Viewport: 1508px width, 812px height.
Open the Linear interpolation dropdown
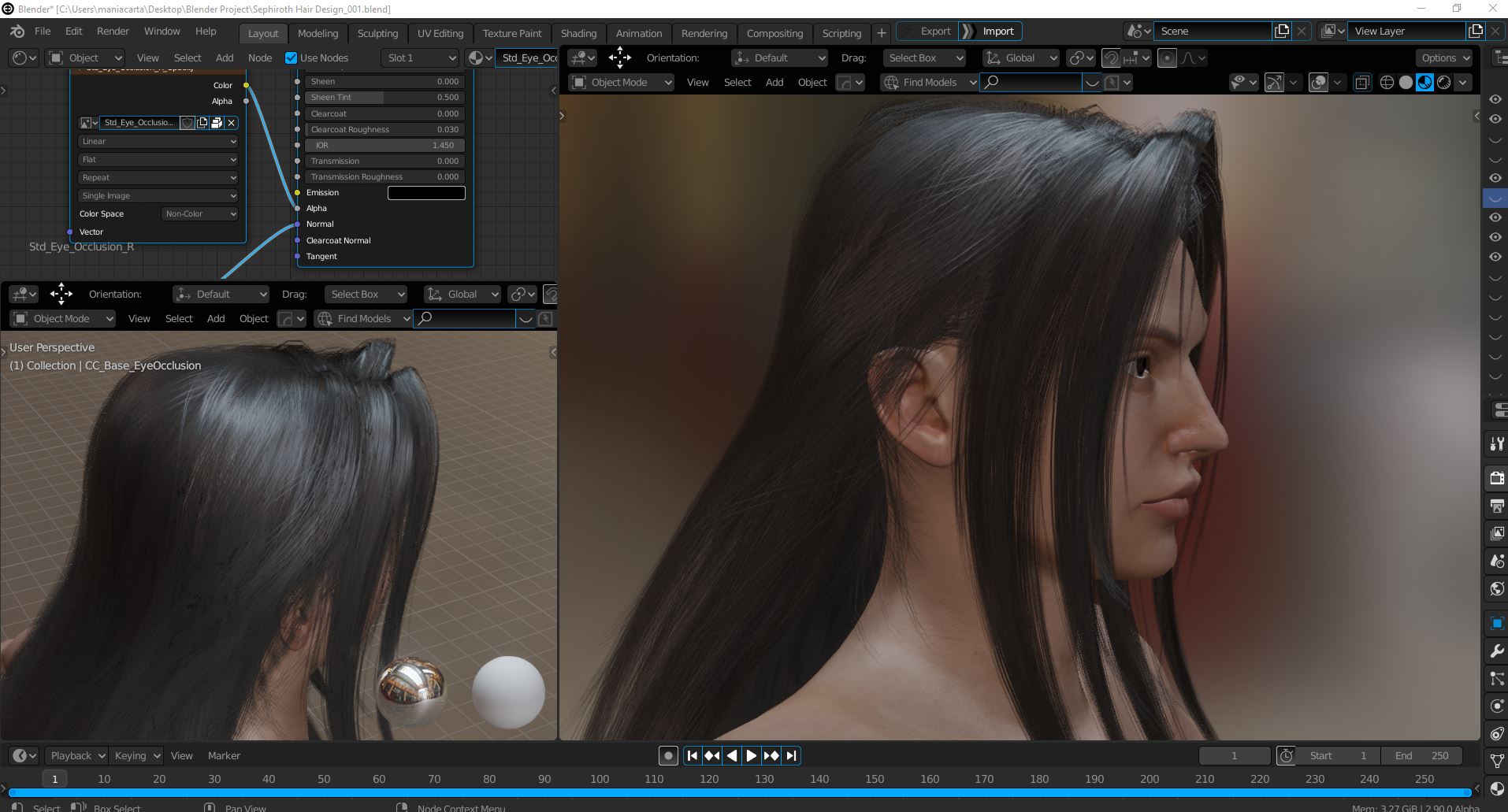[x=158, y=142]
